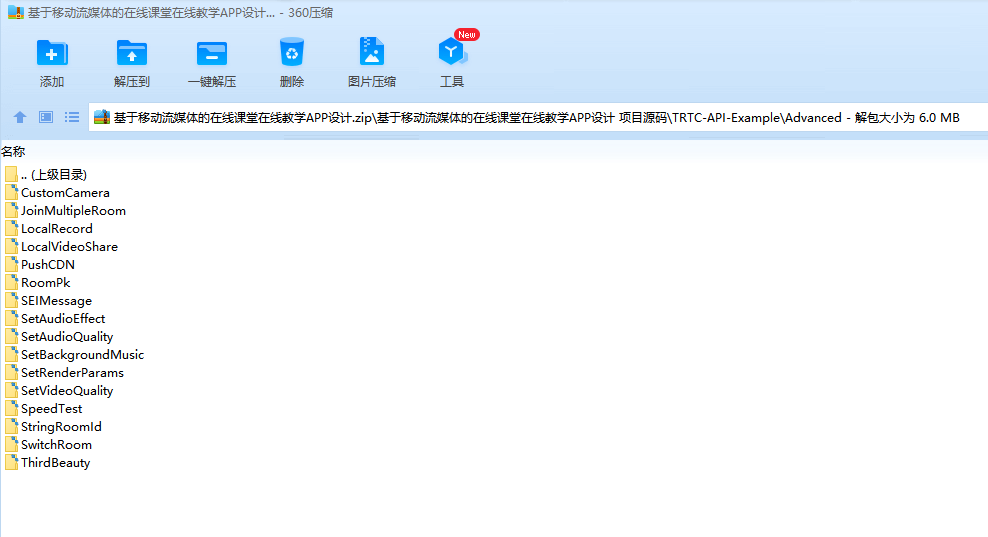This screenshot has width=988, height=537.
Task: Click the folder icon beside SetRenderParams
Action: click(x=11, y=372)
